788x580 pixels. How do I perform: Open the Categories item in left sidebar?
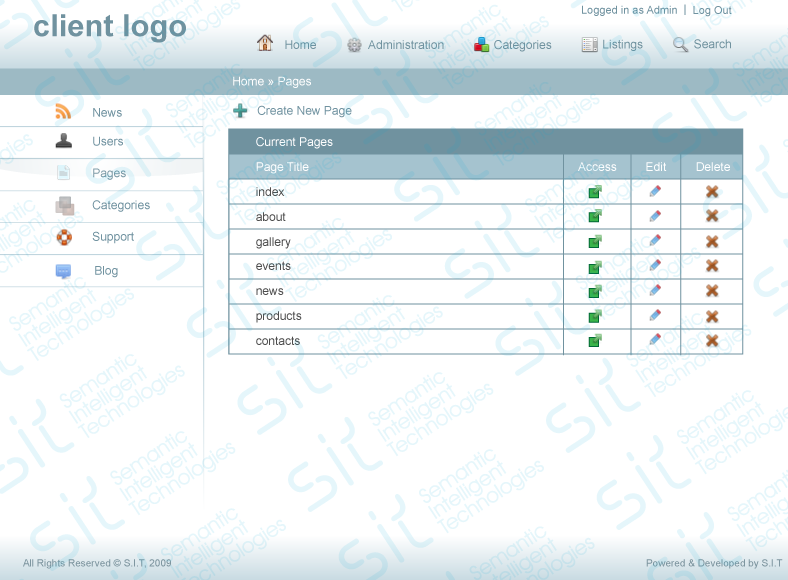tap(121, 205)
